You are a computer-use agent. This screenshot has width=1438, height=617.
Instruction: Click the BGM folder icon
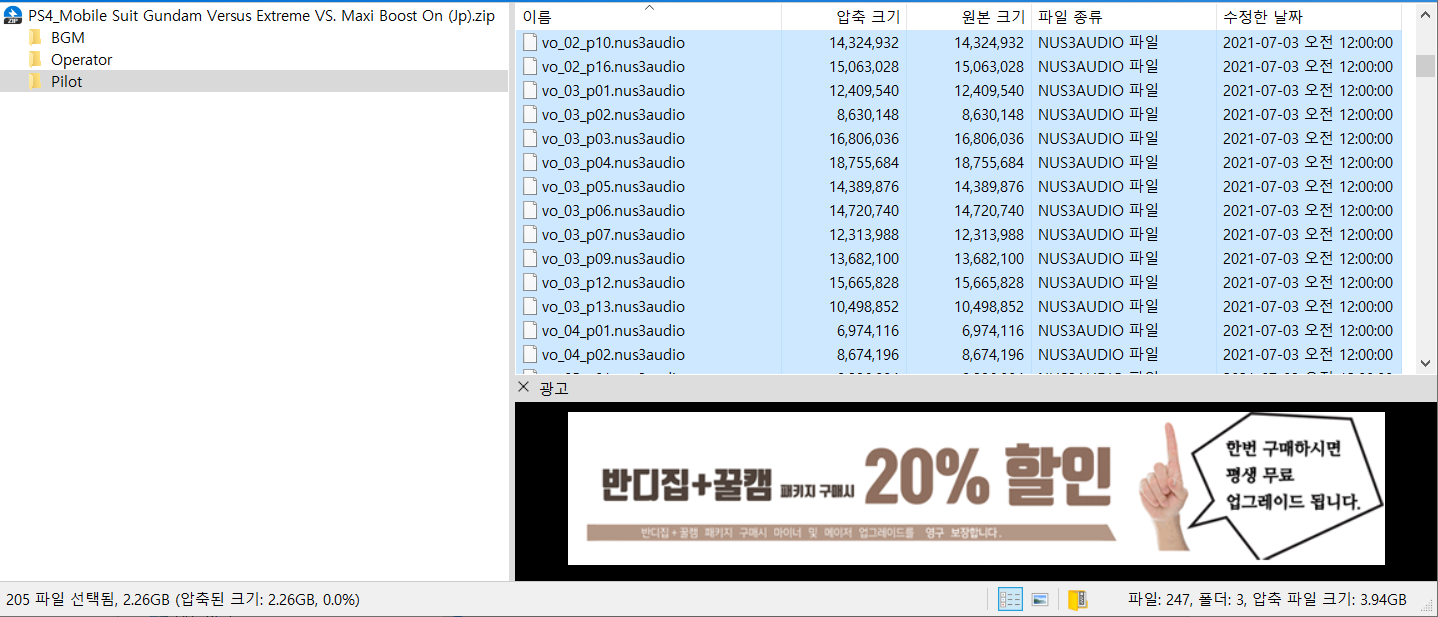(36, 38)
